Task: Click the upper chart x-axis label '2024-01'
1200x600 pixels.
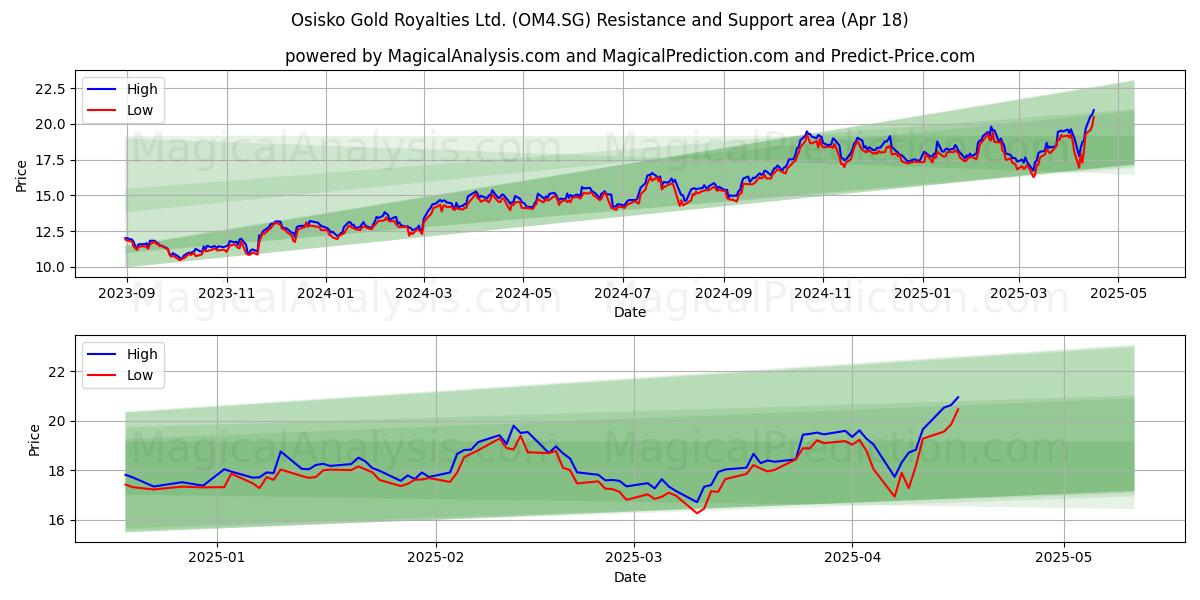Action: (x=326, y=294)
